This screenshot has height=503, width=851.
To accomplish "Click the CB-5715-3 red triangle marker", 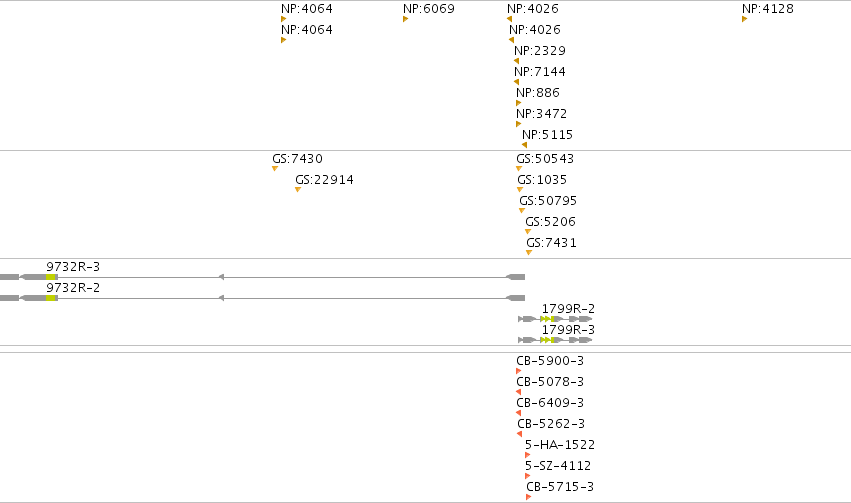I will [529, 497].
